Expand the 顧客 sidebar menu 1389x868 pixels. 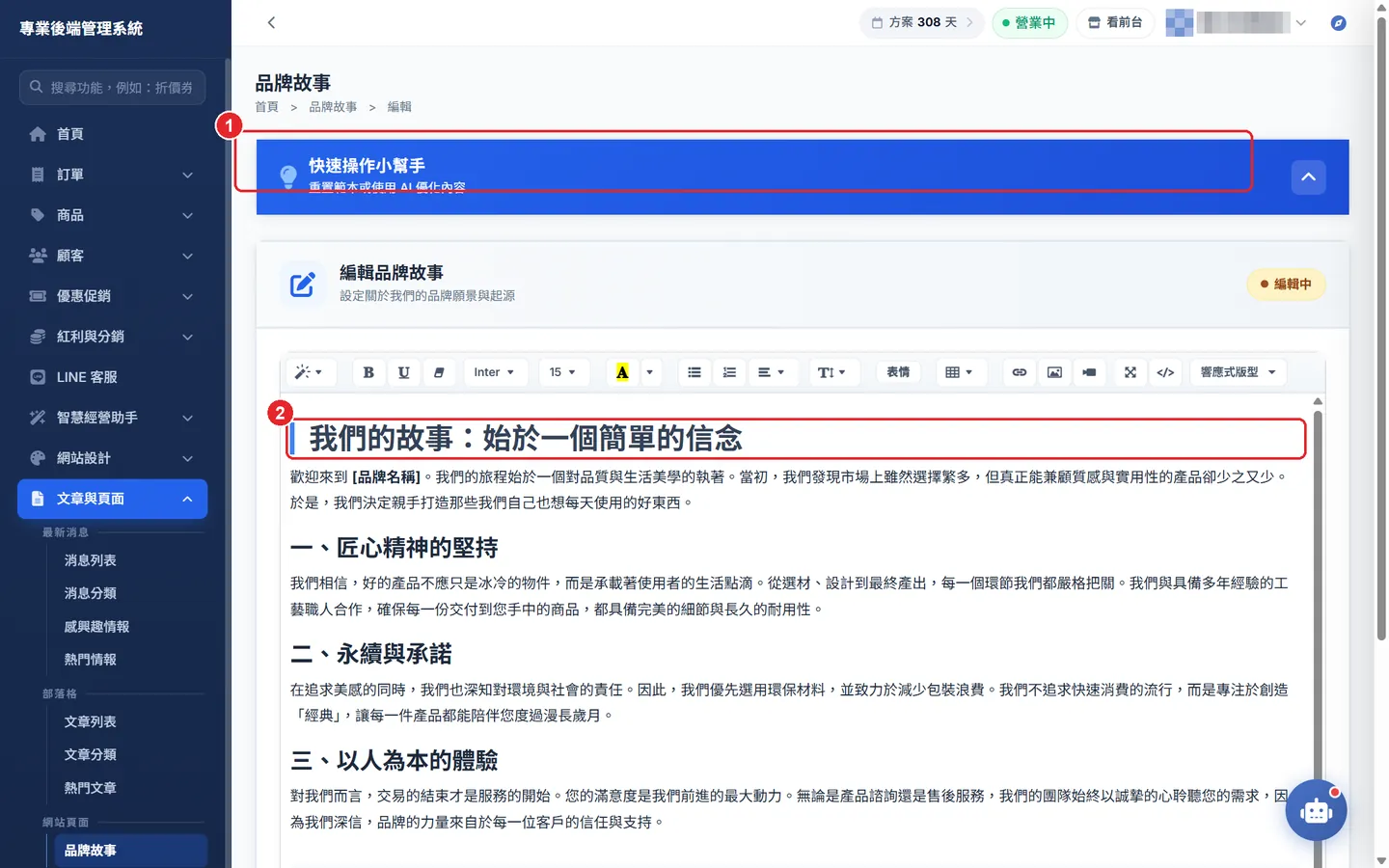pyautogui.click(x=113, y=256)
